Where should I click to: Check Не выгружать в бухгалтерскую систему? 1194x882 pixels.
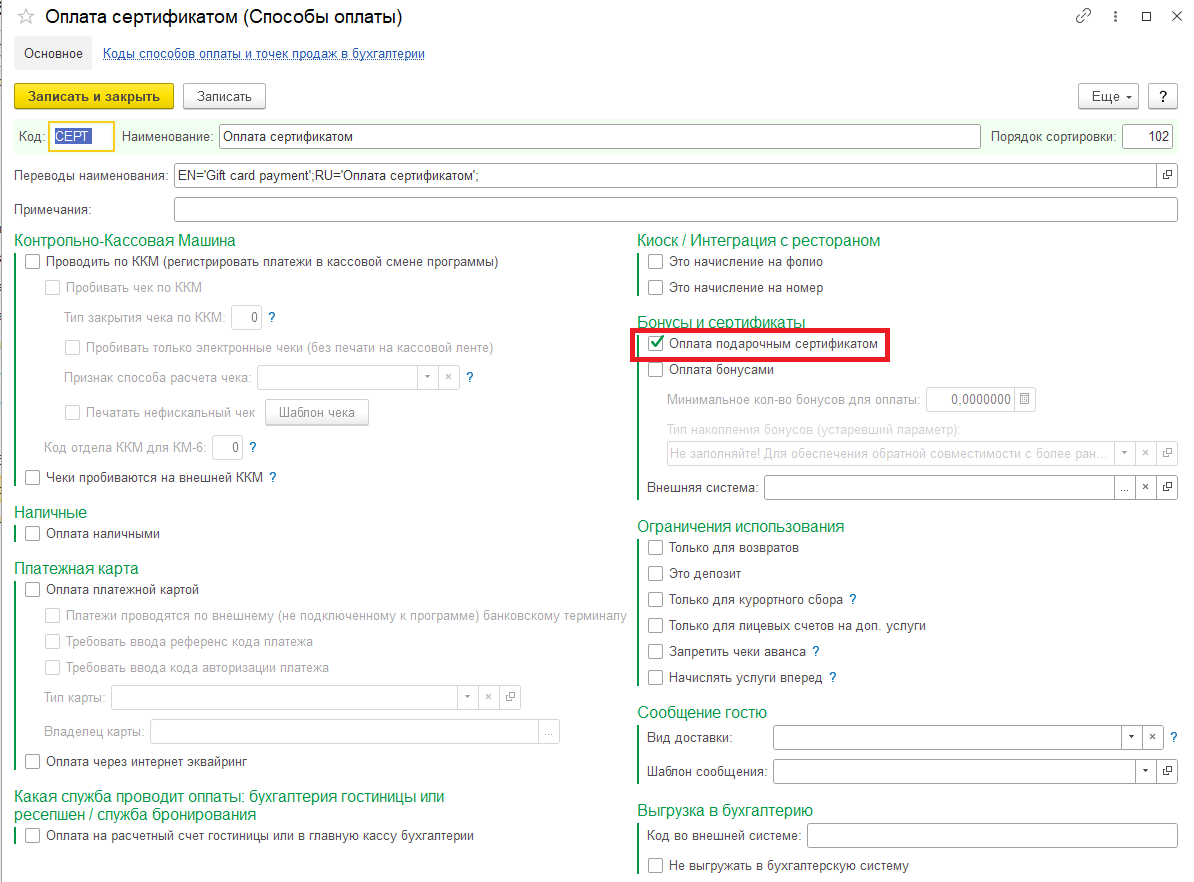coord(656,866)
